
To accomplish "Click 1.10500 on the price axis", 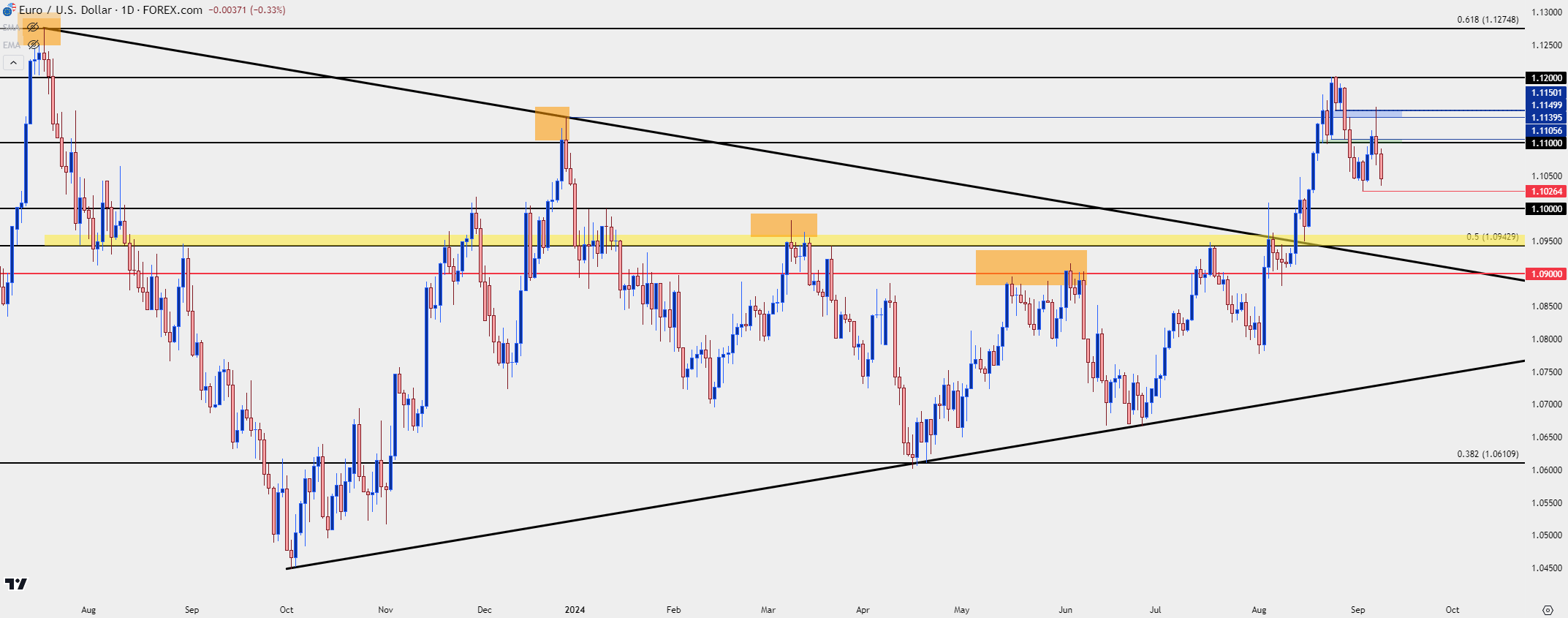I will 1546,176.
